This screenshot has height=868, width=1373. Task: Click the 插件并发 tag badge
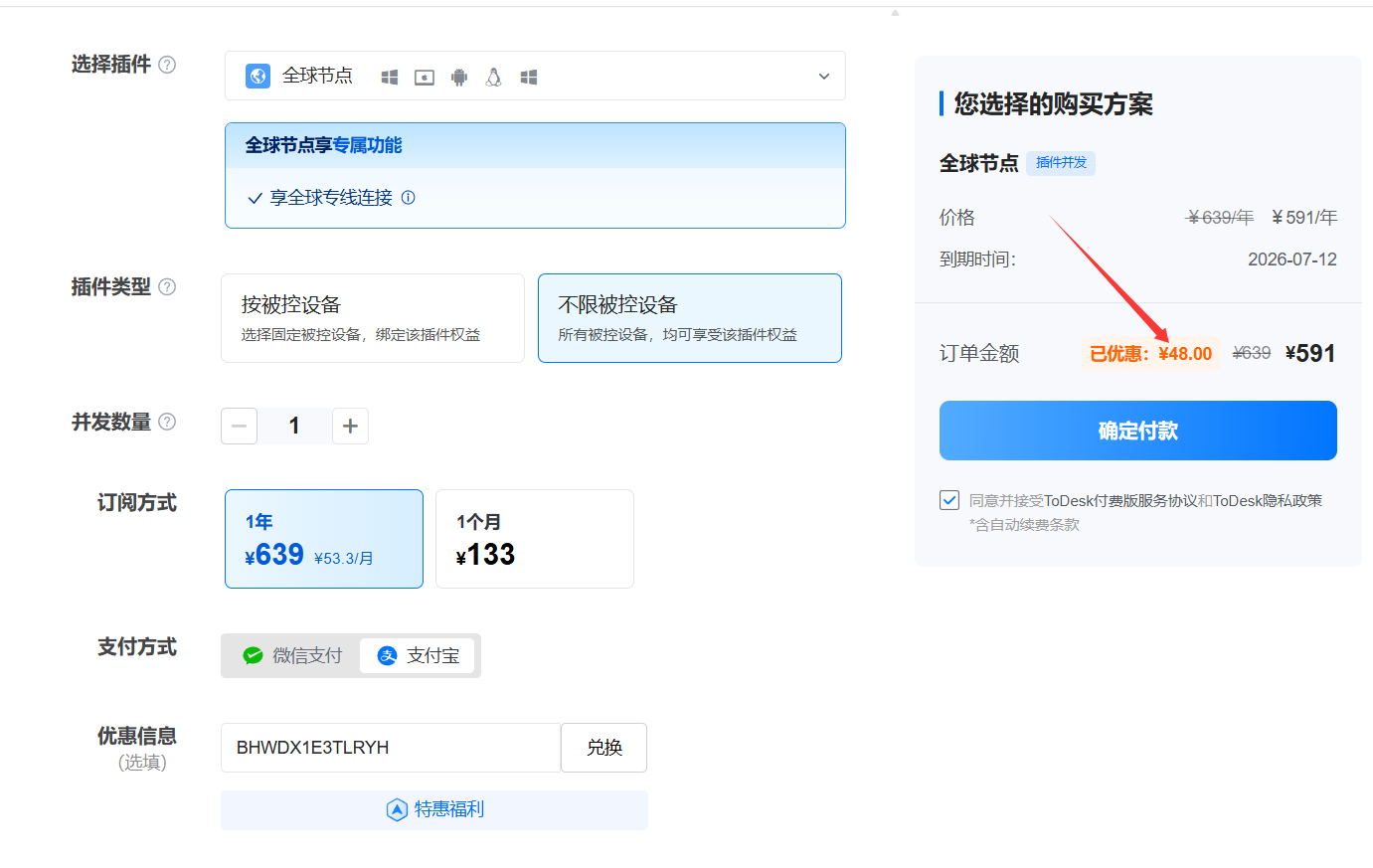click(x=1061, y=162)
